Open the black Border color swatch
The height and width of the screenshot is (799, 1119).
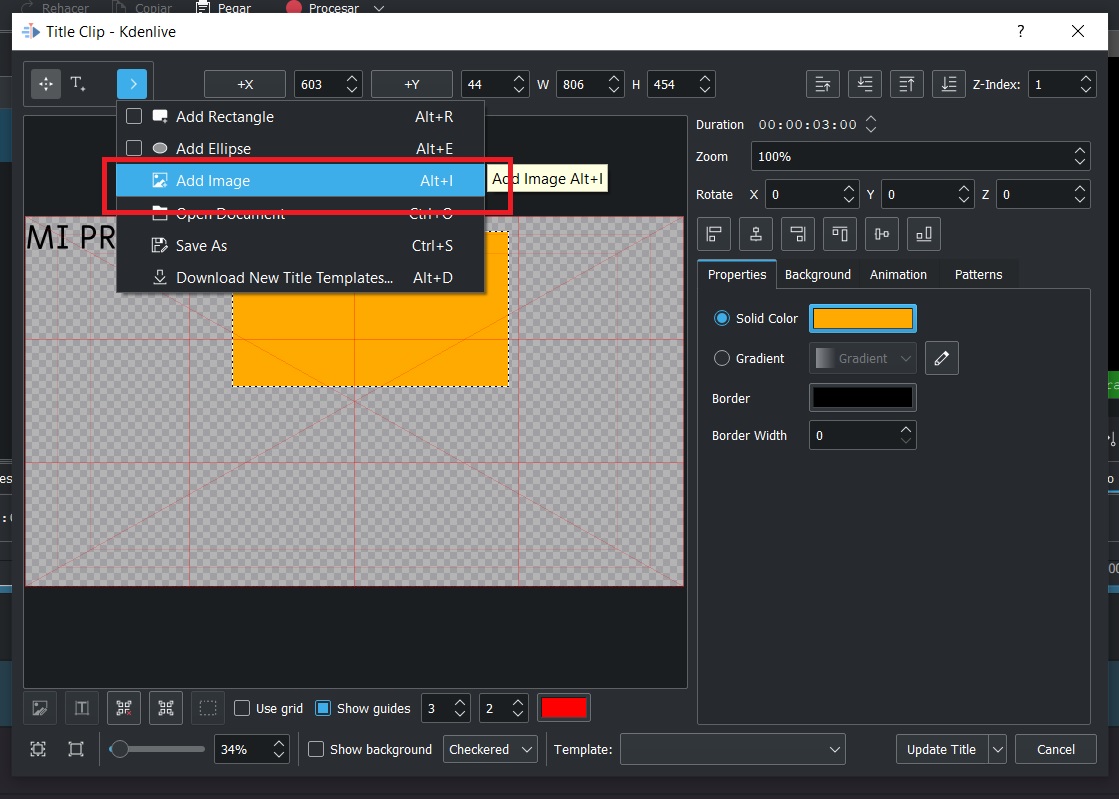pyautogui.click(x=863, y=397)
